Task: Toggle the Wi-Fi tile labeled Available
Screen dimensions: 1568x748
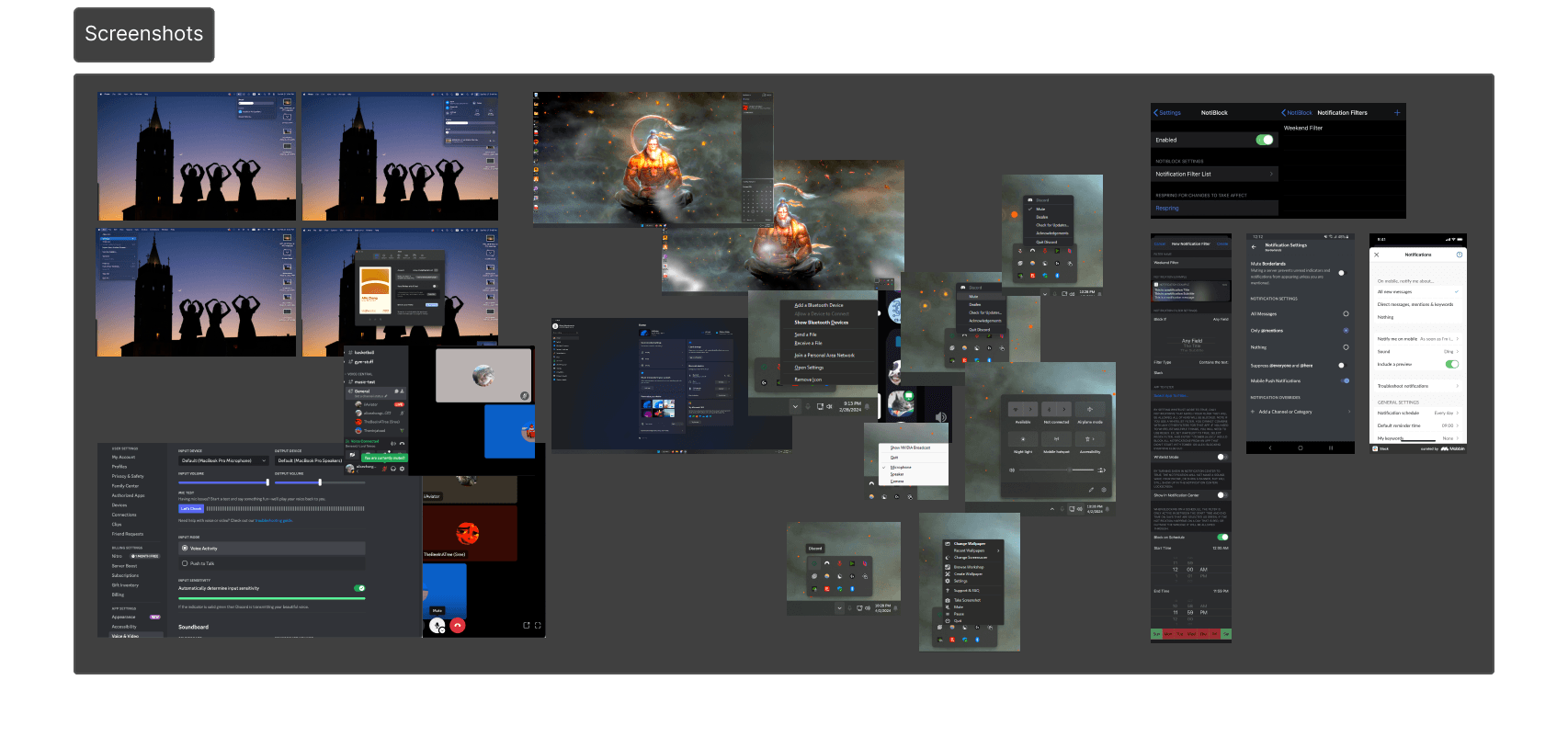Action: tap(1016, 409)
